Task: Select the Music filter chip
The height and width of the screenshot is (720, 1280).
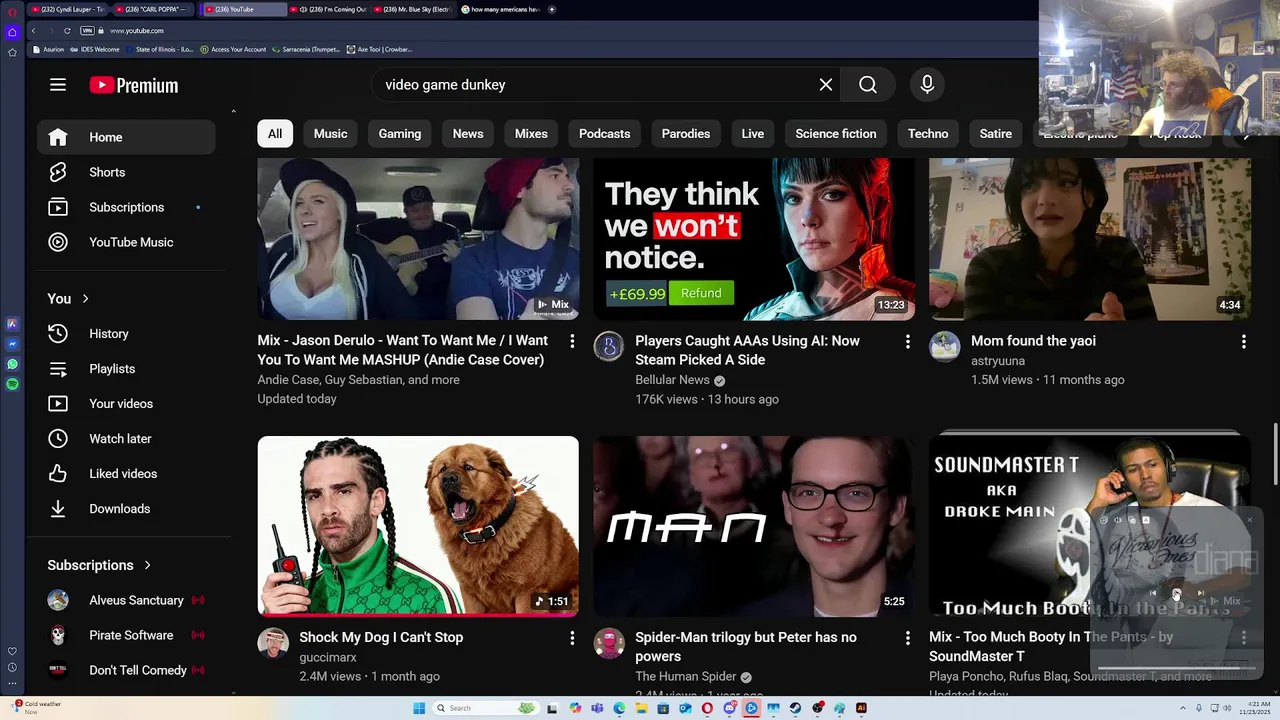Action: pyautogui.click(x=331, y=134)
